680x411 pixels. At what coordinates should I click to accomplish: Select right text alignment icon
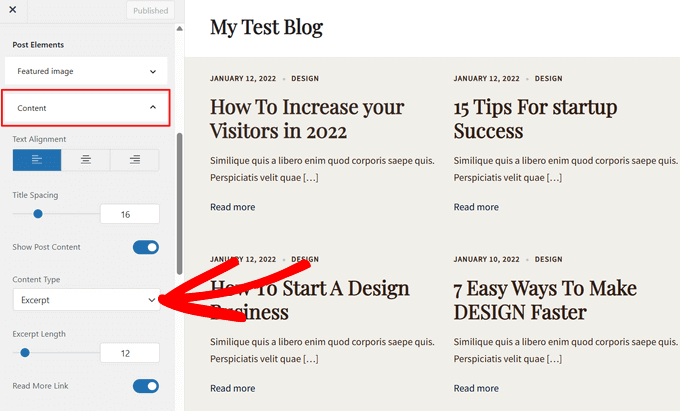coord(135,160)
